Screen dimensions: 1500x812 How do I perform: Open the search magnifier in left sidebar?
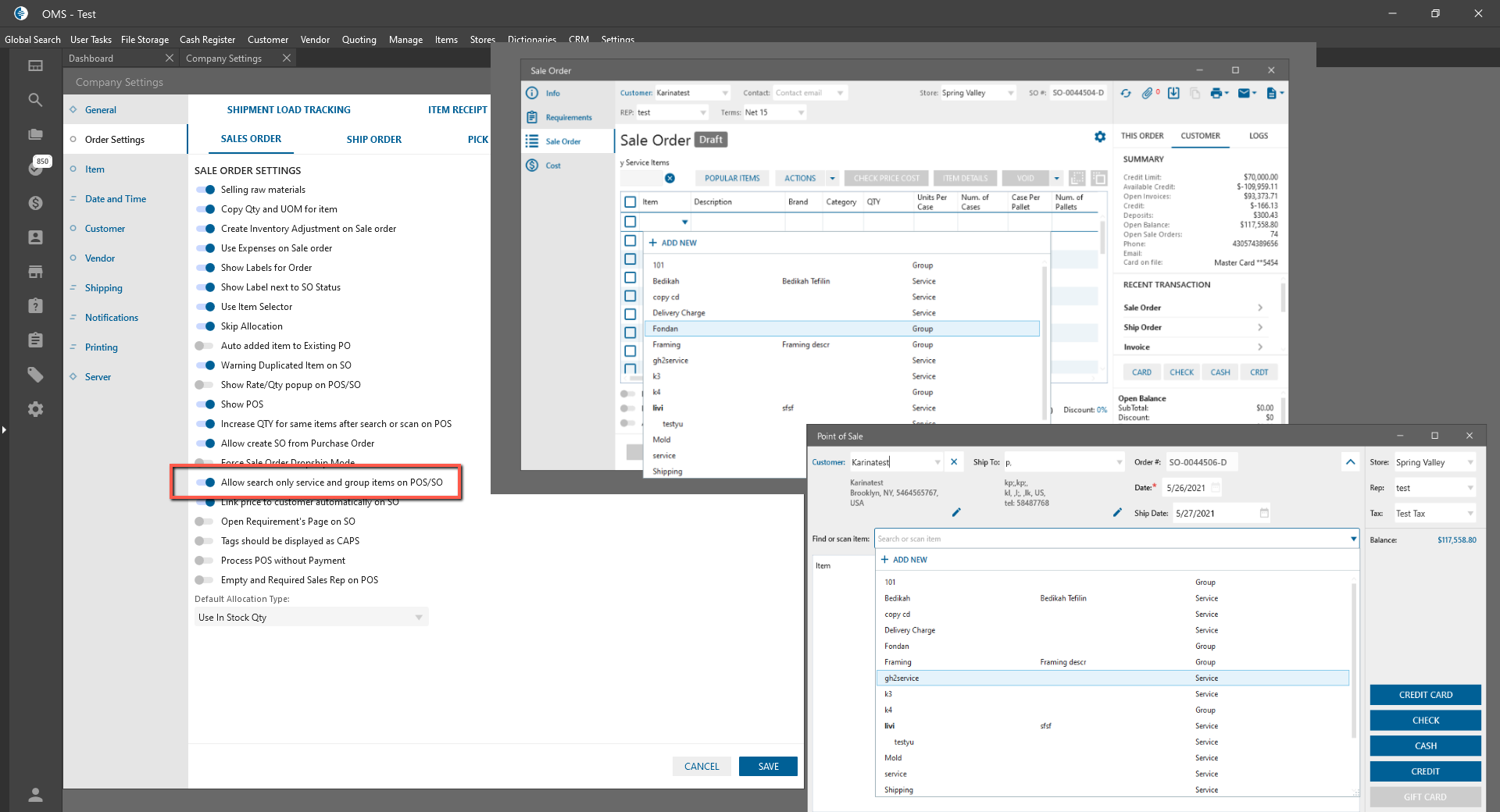[x=35, y=100]
